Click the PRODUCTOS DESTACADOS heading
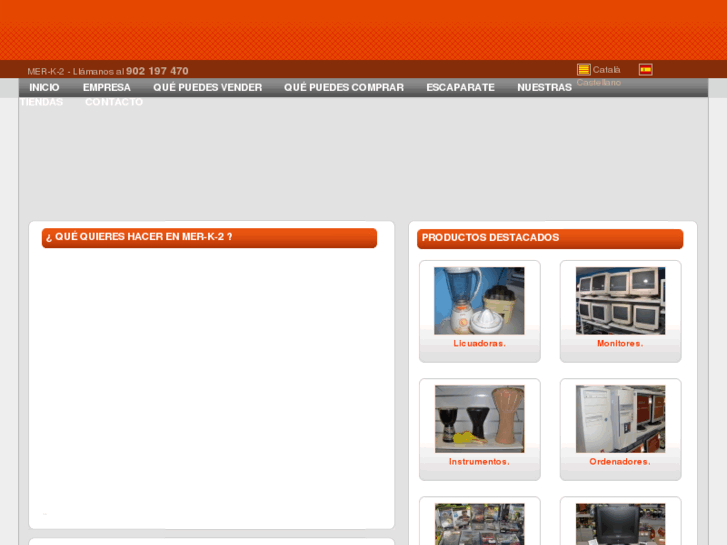This screenshot has height=545, width=727. 491,237
